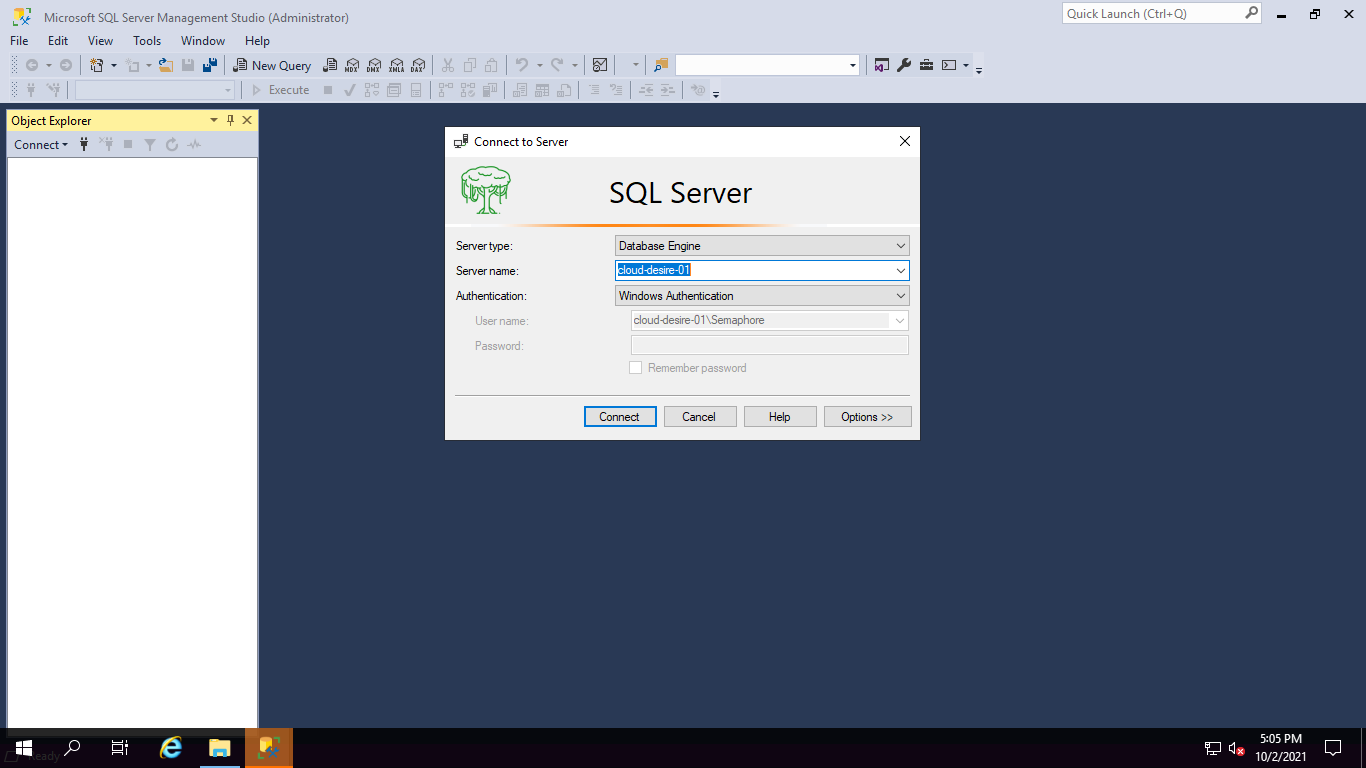Open the Authentication dropdown
This screenshot has width=1366, height=768.
coord(762,296)
